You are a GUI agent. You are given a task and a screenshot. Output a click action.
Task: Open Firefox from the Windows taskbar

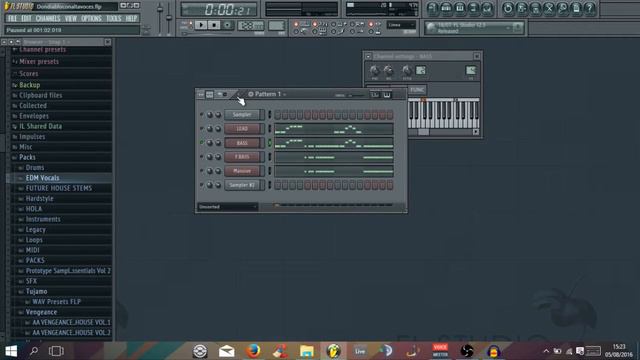(253, 351)
